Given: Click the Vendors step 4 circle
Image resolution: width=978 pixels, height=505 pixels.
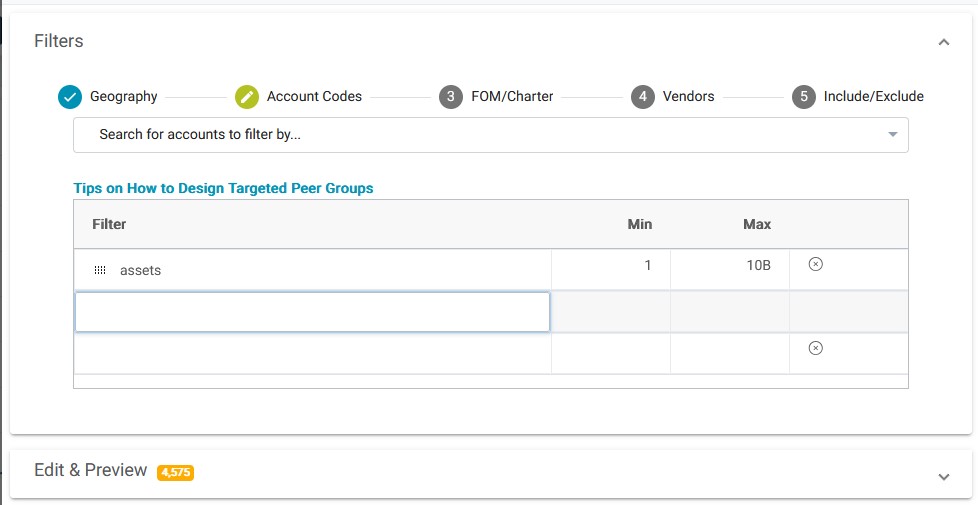Looking at the screenshot, I should pos(643,97).
